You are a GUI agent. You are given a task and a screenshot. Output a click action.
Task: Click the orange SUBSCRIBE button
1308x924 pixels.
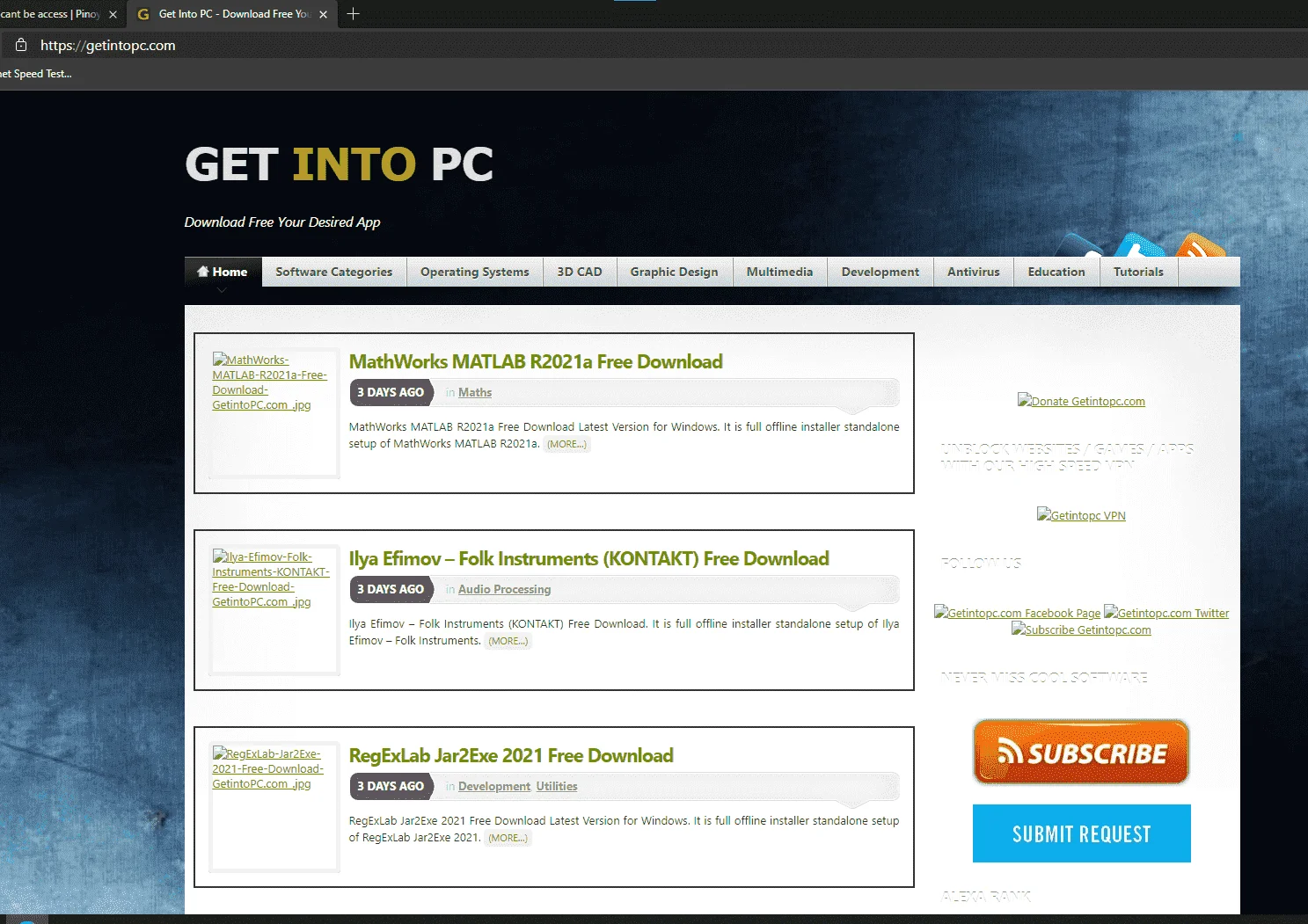tap(1081, 753)
